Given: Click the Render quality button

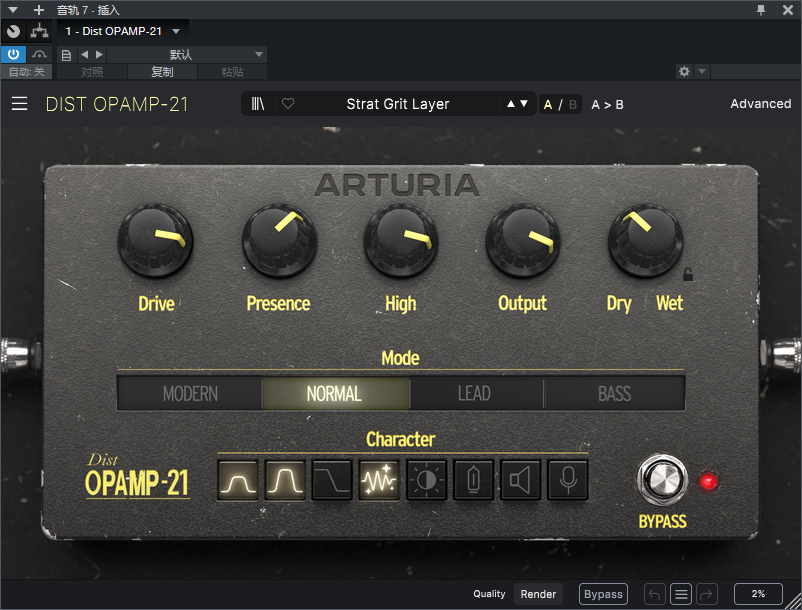Looking at the screenshot, I should click(x=538, y=594).
